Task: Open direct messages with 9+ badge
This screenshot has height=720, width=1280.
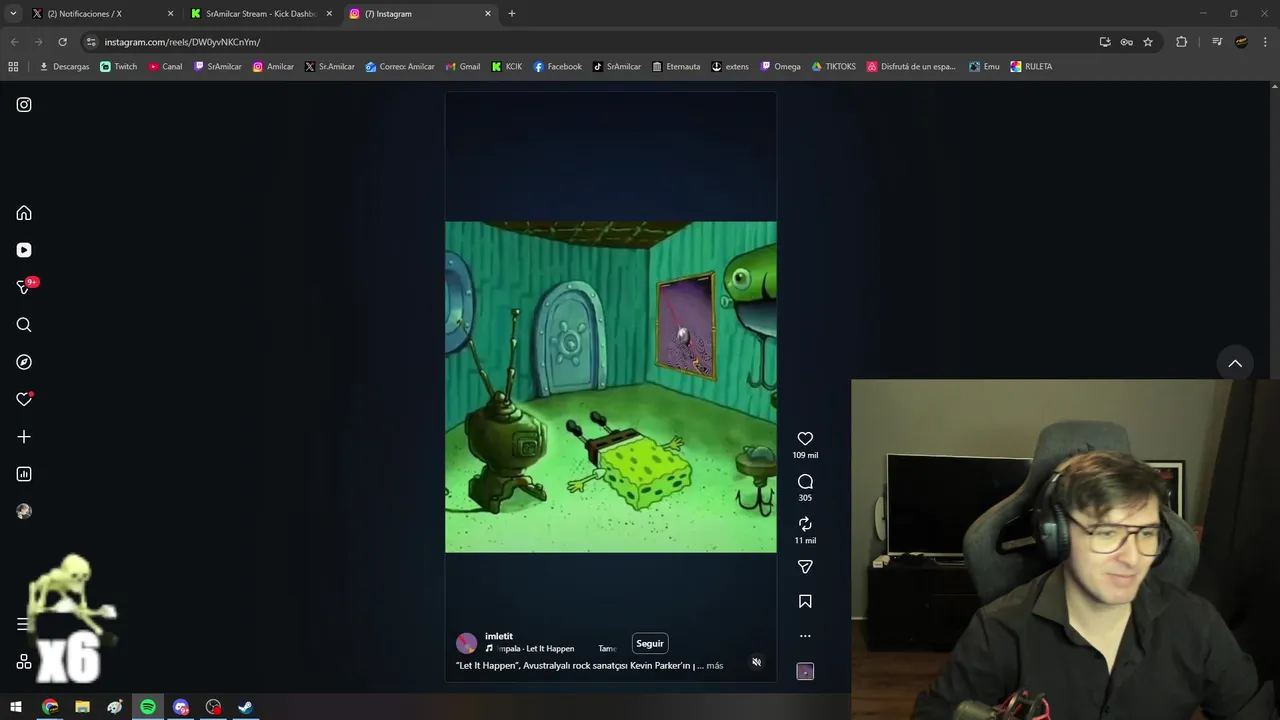Action: 26,286
